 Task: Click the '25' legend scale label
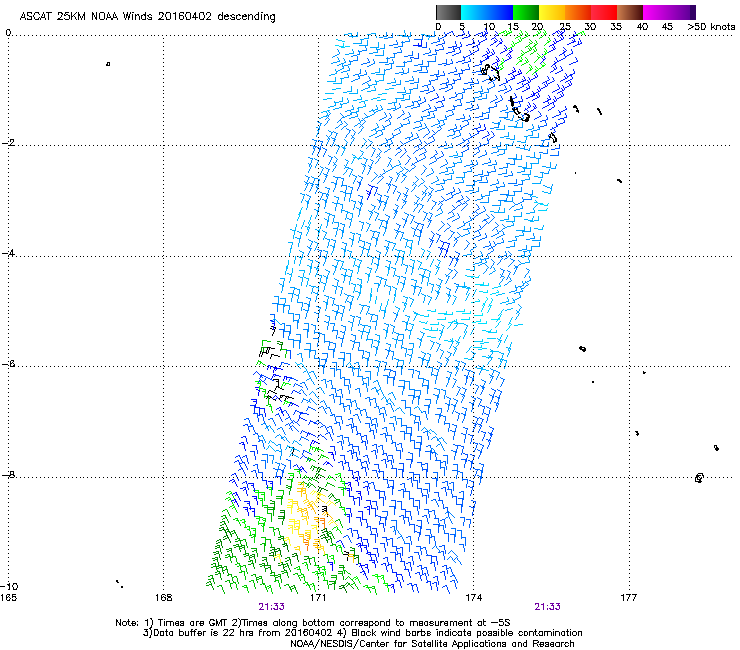coord(564,27)
